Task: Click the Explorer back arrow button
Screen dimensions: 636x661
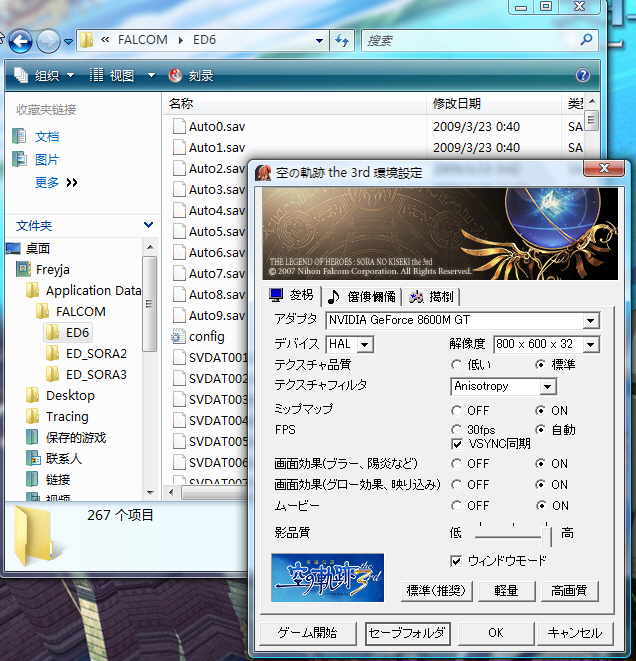Action: pyautogui.click(x=20, y=41)
